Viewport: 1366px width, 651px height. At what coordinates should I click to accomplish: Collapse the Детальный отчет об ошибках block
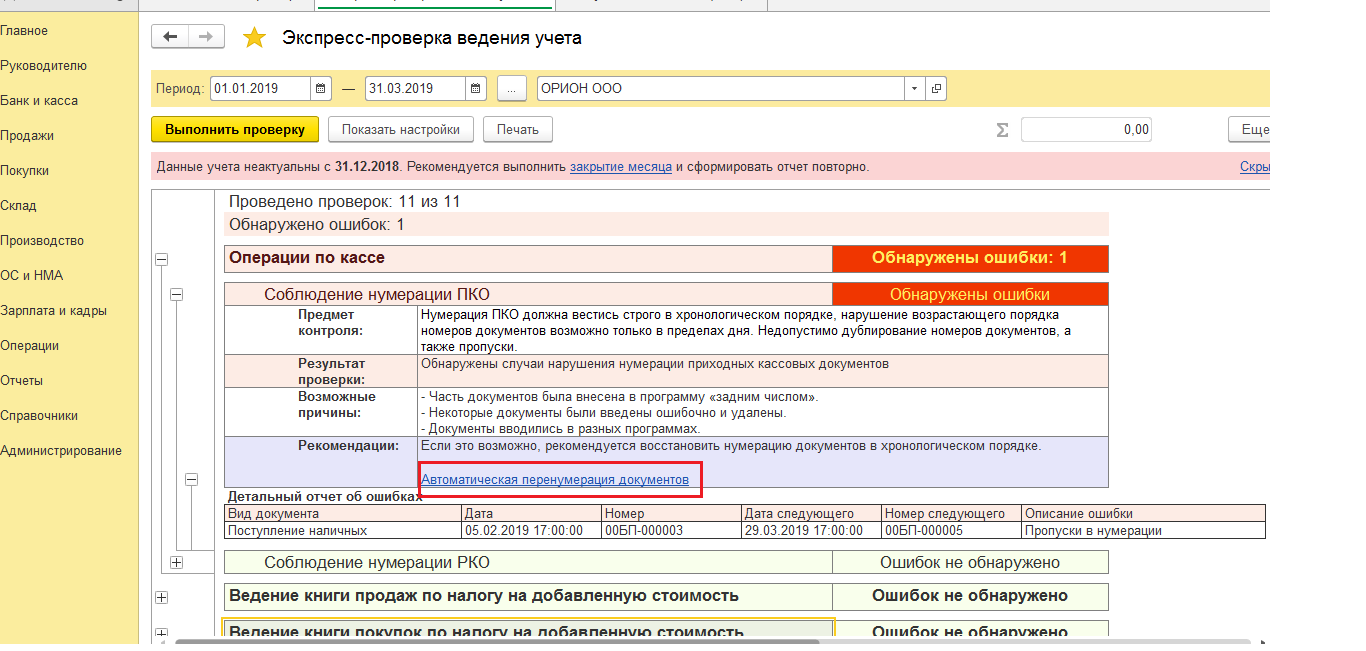click(x=192, y=480)
